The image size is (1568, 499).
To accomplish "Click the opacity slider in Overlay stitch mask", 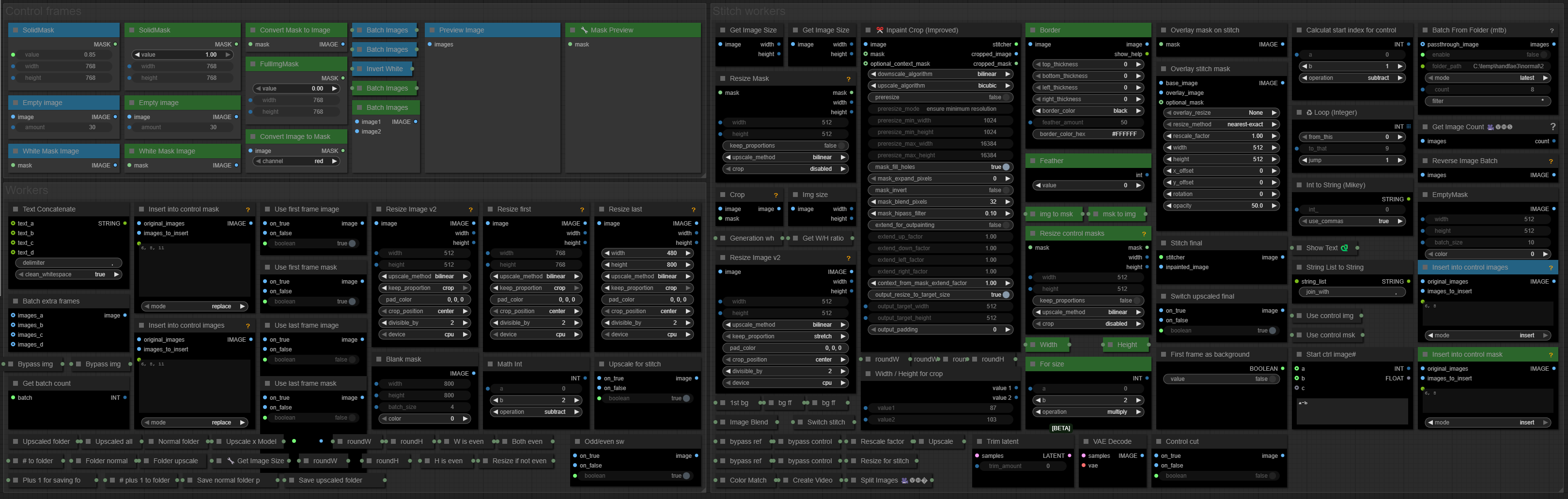I will coord(1221,206).
